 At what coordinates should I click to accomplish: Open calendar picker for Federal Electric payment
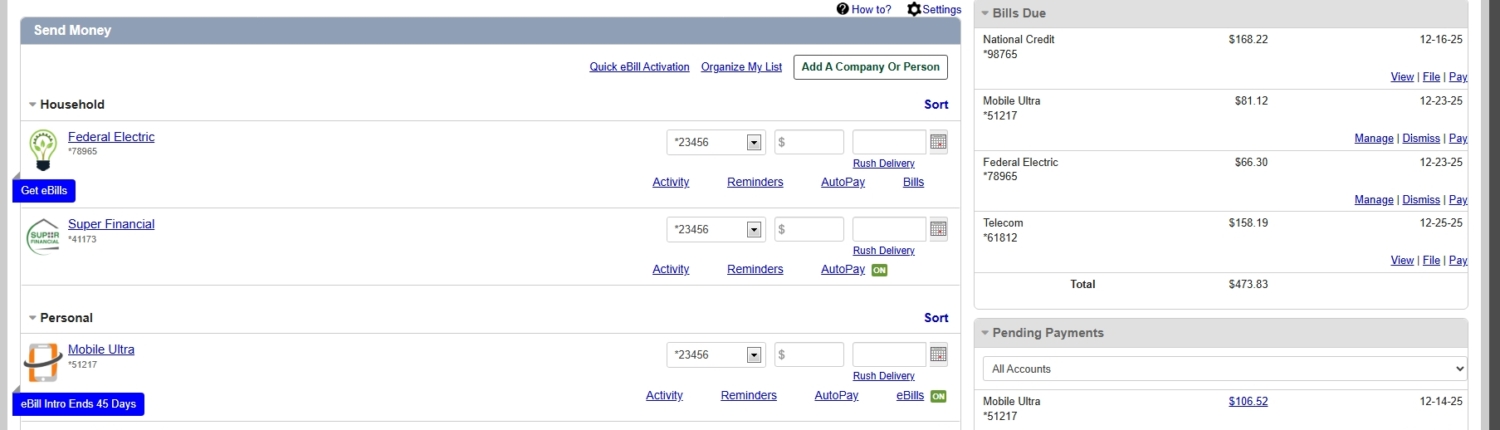click(x=938, y=142)
